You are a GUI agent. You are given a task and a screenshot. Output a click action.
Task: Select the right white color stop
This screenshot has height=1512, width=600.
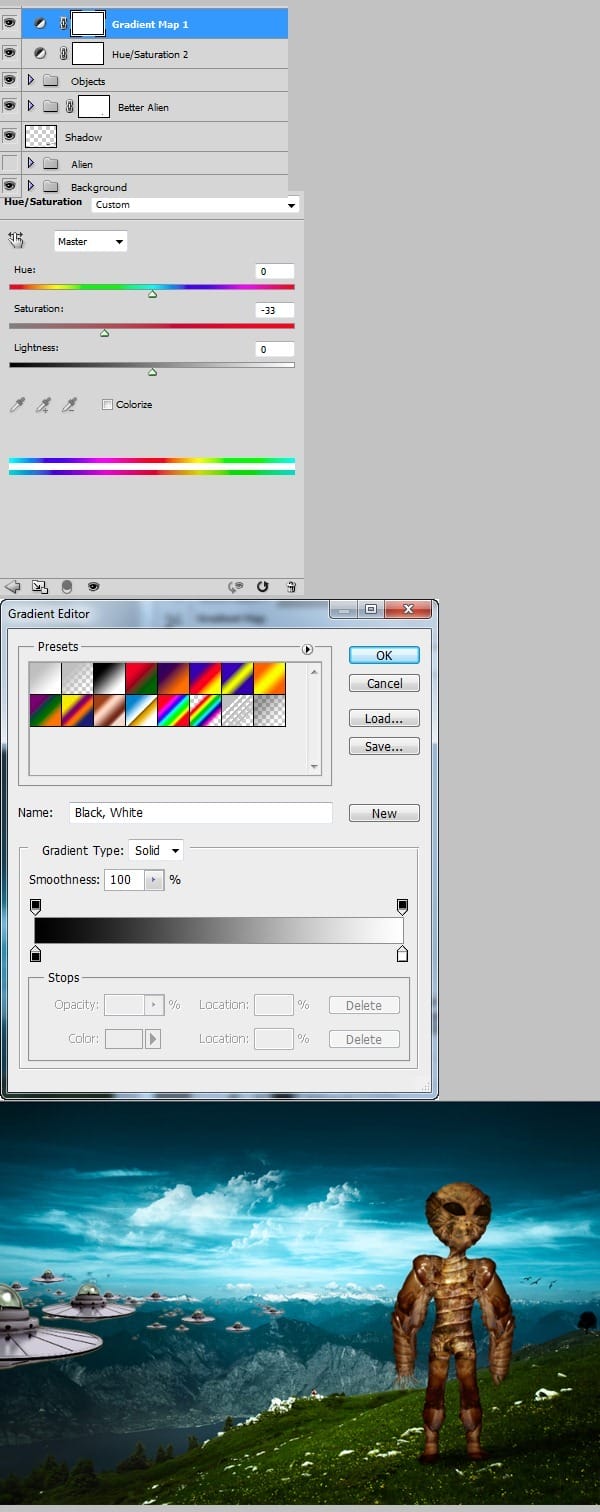402,954
